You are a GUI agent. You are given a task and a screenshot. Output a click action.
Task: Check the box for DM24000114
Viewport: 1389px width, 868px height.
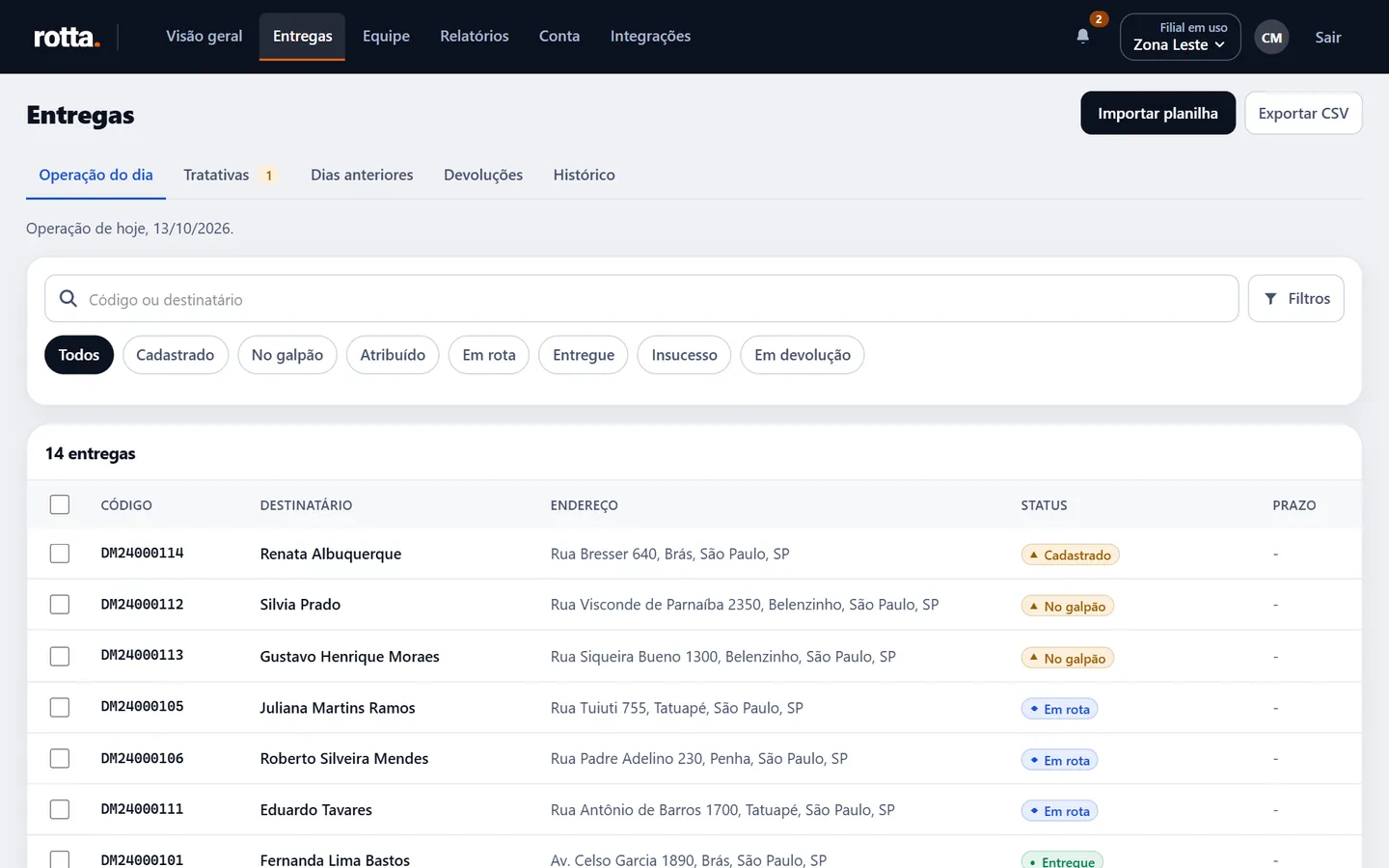(x=60, y=554)
